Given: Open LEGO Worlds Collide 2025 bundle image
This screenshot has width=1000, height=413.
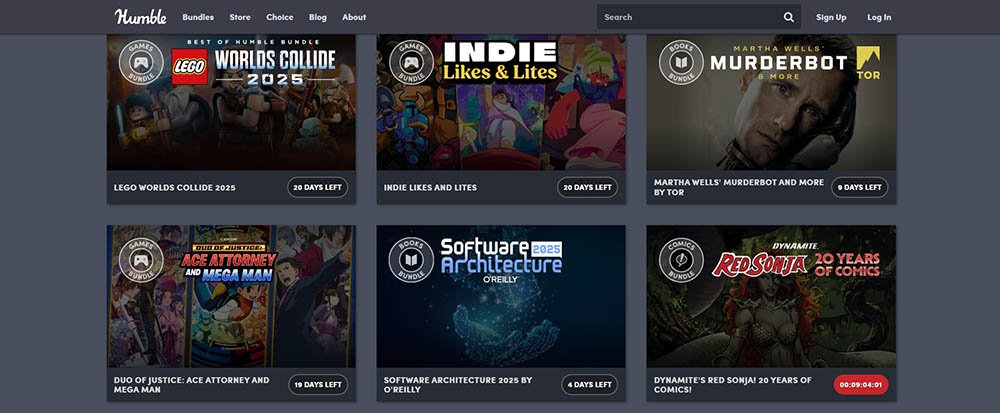Looking at the screenshot, I should 232,102.
